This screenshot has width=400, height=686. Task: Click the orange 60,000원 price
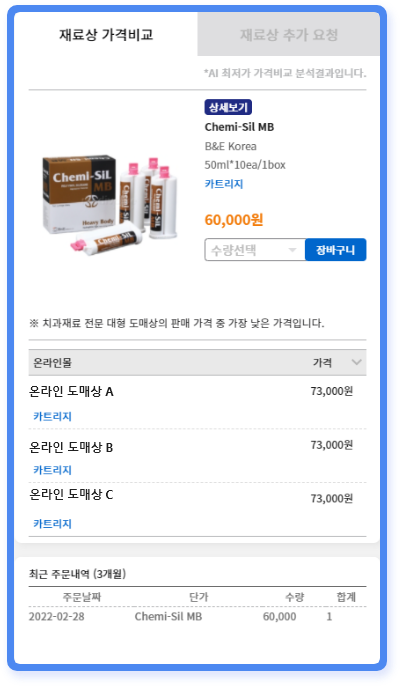tap(234, 220)
